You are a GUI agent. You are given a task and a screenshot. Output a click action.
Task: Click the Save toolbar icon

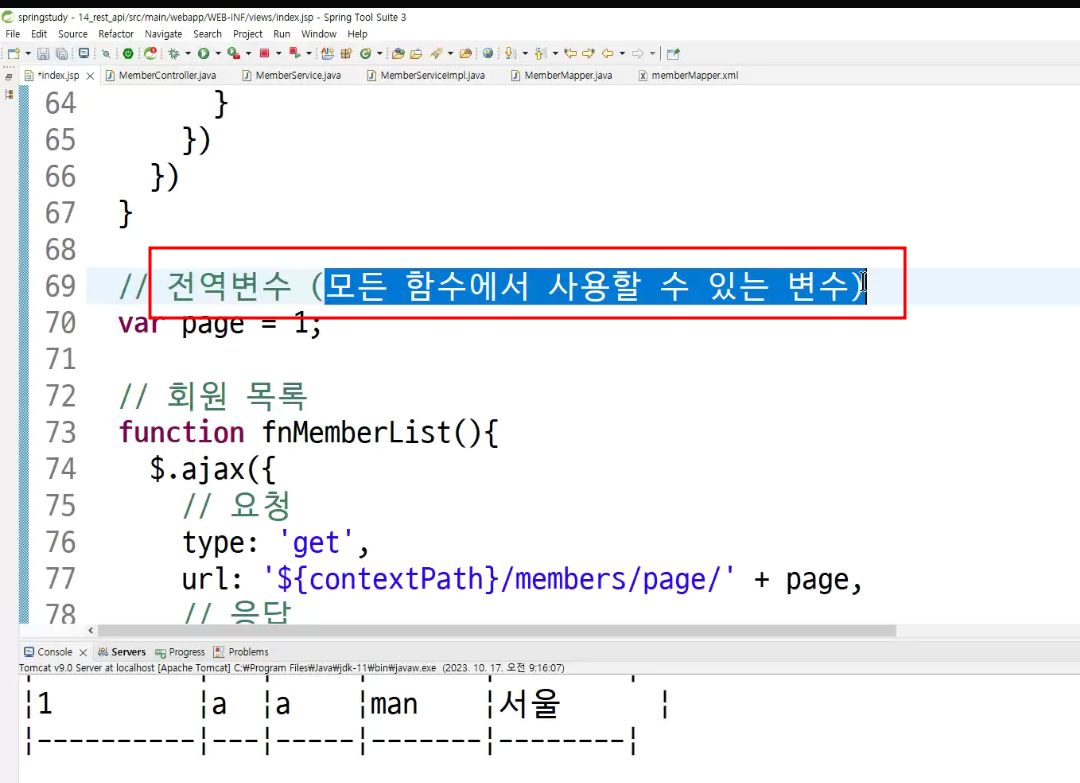coord(43,54)
